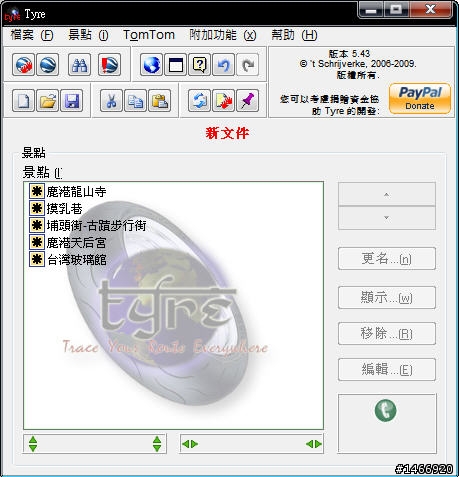Viewport: 459px width, 477px height.
Task: Click the gray redo arrow
Action: click(x=247, y=65)
